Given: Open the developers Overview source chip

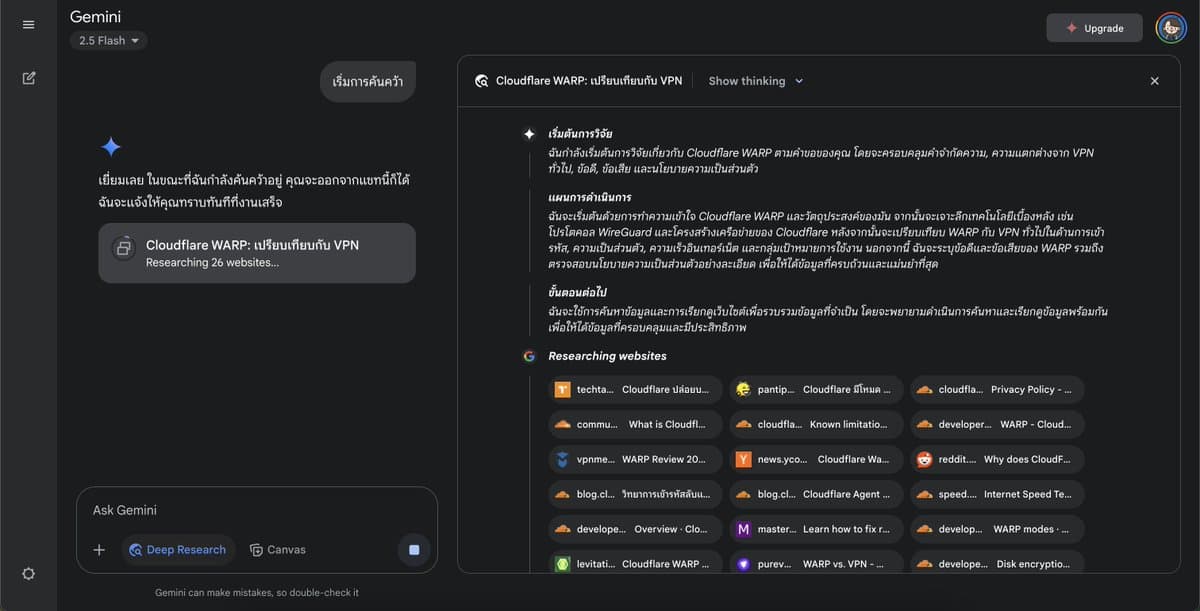Looking at the screenshot, I should click(635, 529).
